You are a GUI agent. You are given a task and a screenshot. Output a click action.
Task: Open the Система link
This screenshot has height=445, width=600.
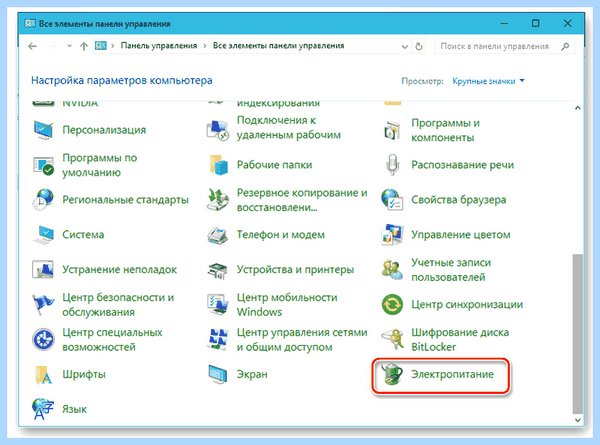coord(83,235)
